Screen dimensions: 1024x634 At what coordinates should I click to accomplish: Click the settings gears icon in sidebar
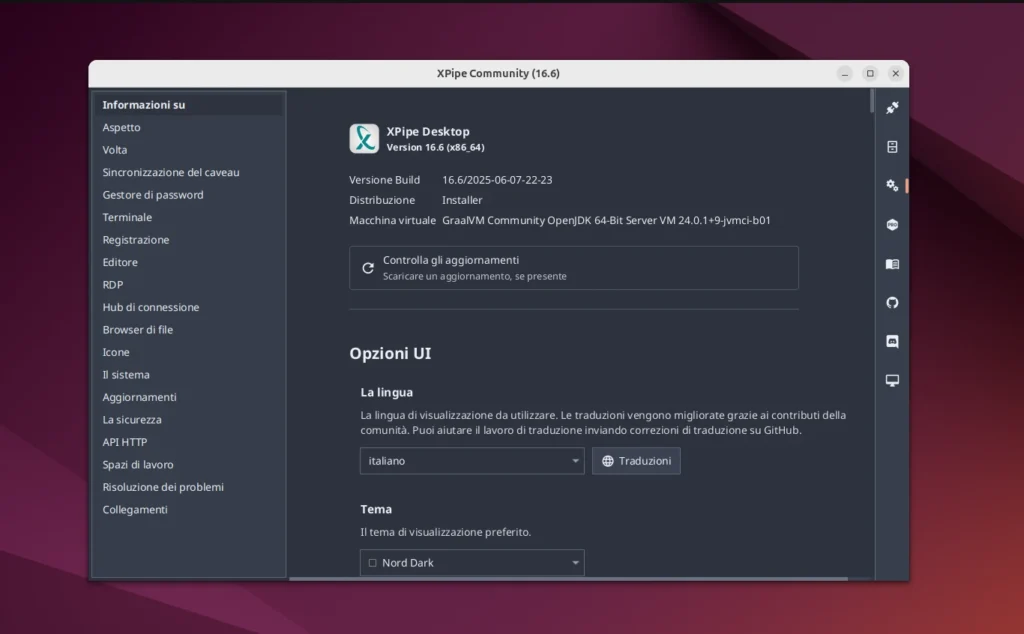pos(892,185)
